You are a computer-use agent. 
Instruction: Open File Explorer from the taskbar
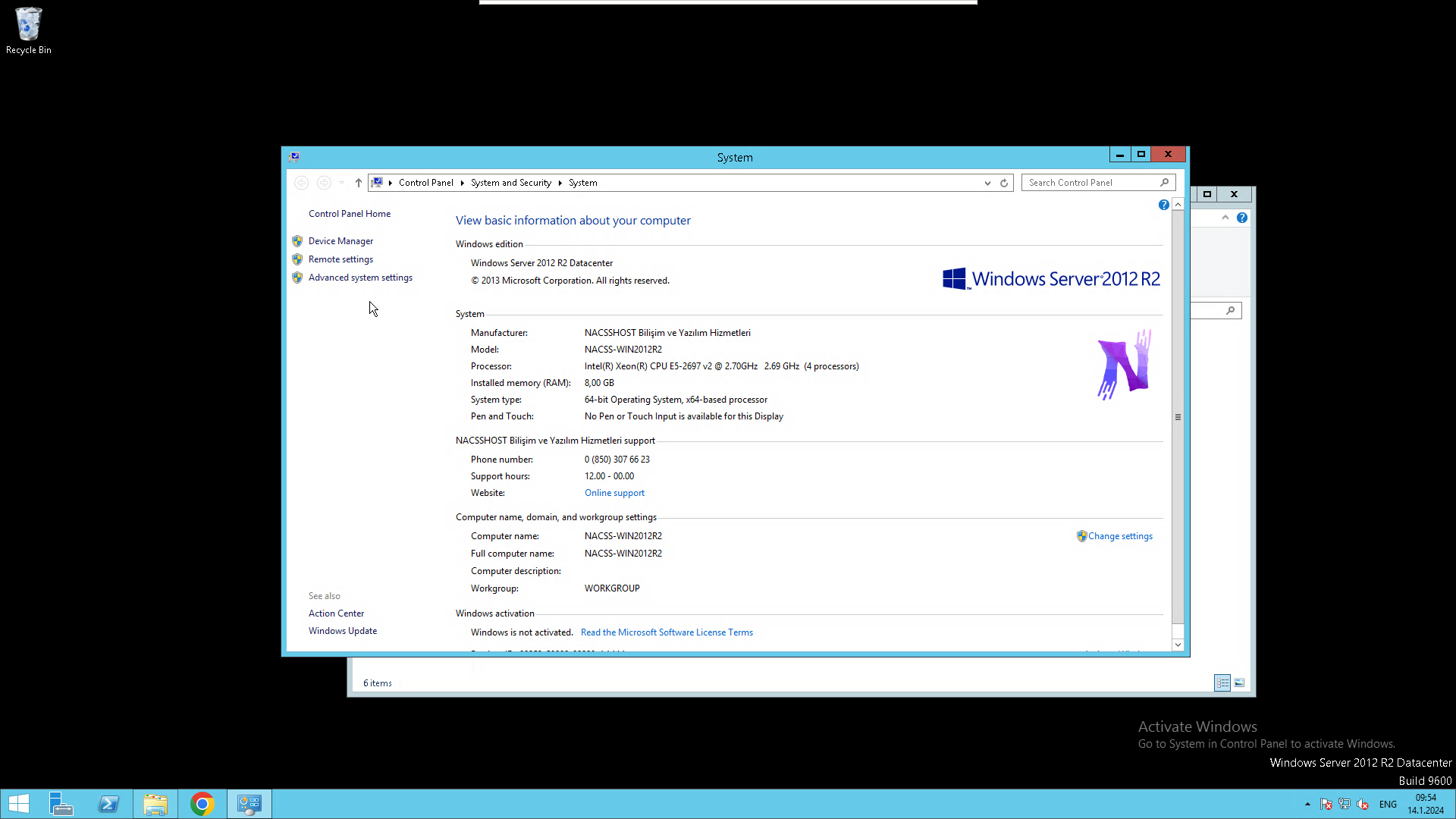tap(155, 804)
